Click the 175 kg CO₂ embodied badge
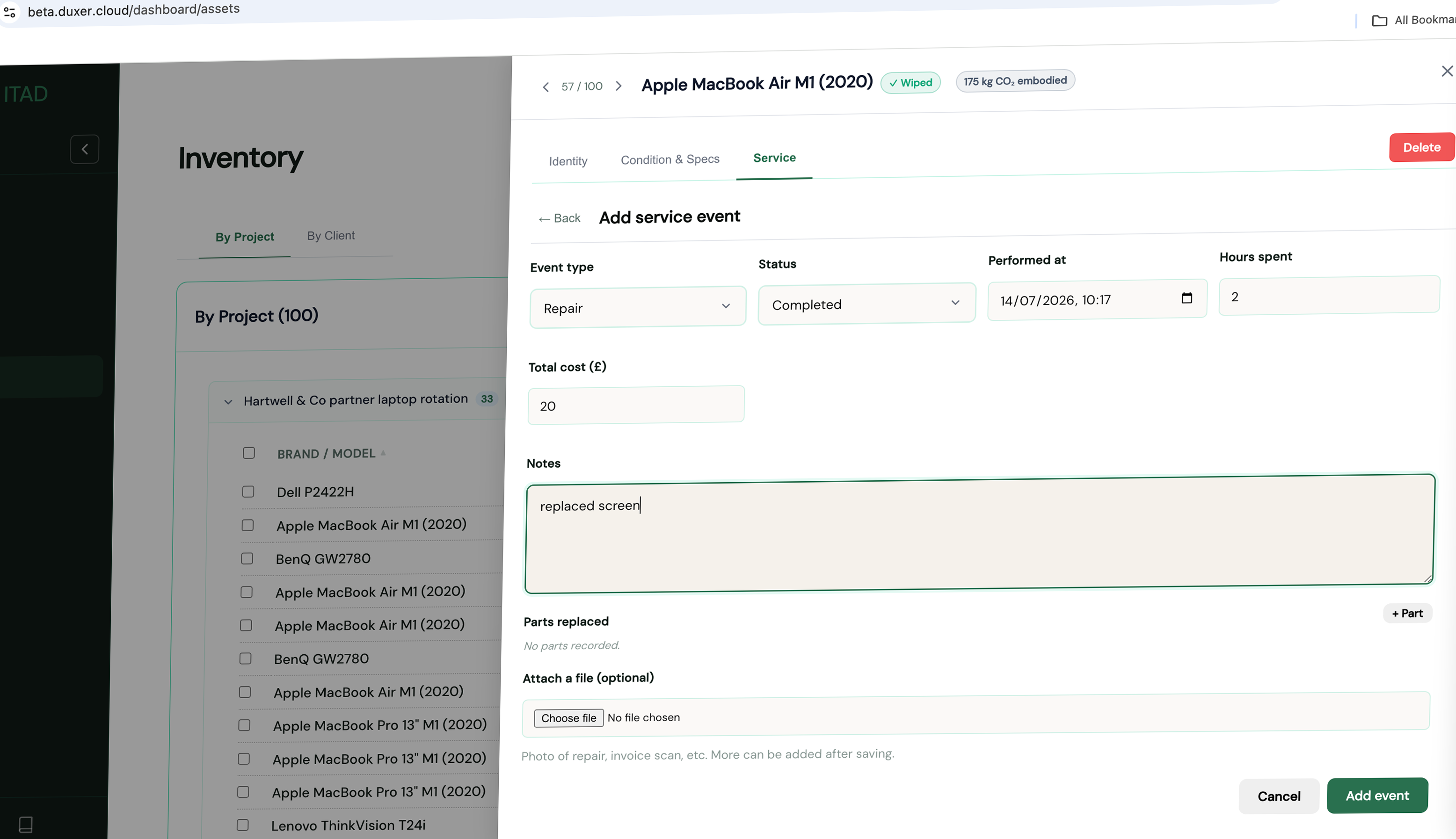Image resolution: width=1456 pixels, height=839 pixels. coord(1015,80)
